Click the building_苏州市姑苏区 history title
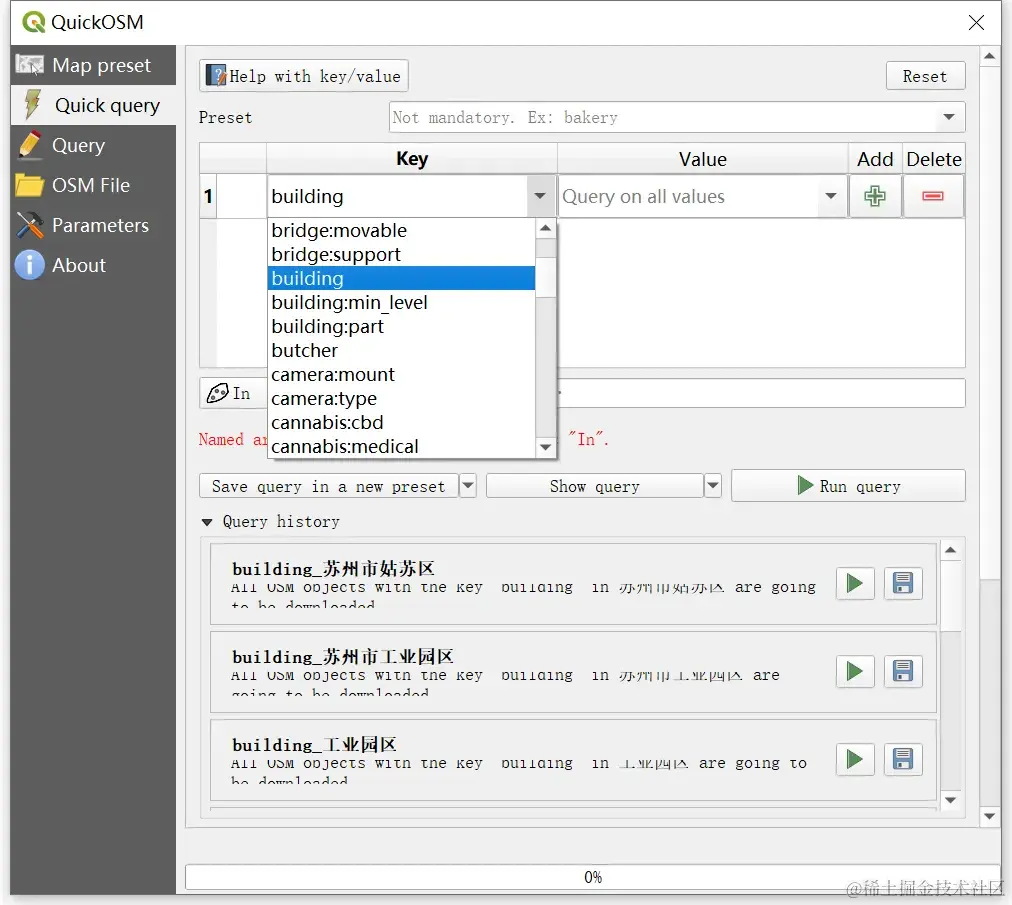 333,569
